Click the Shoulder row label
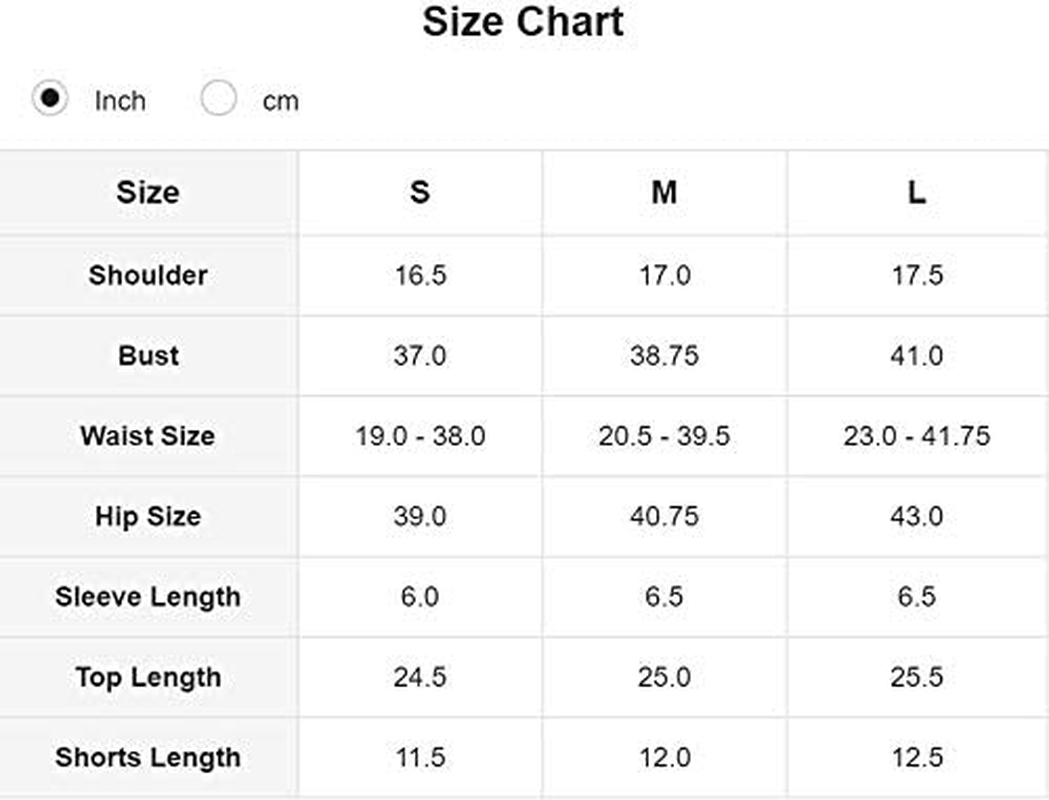 pos(148,275)
